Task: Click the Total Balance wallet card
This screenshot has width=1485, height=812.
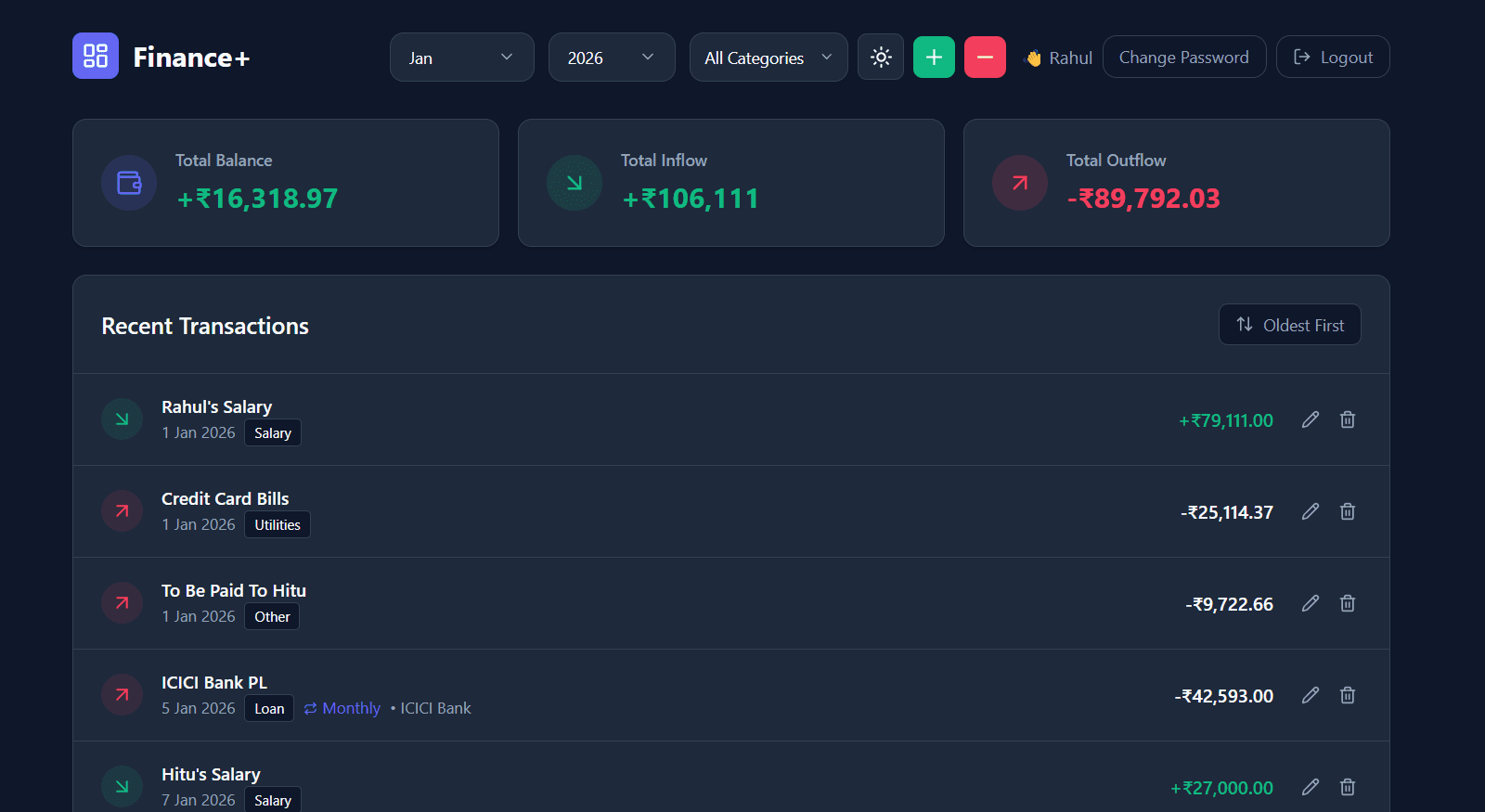Action: tap(286, 183)
